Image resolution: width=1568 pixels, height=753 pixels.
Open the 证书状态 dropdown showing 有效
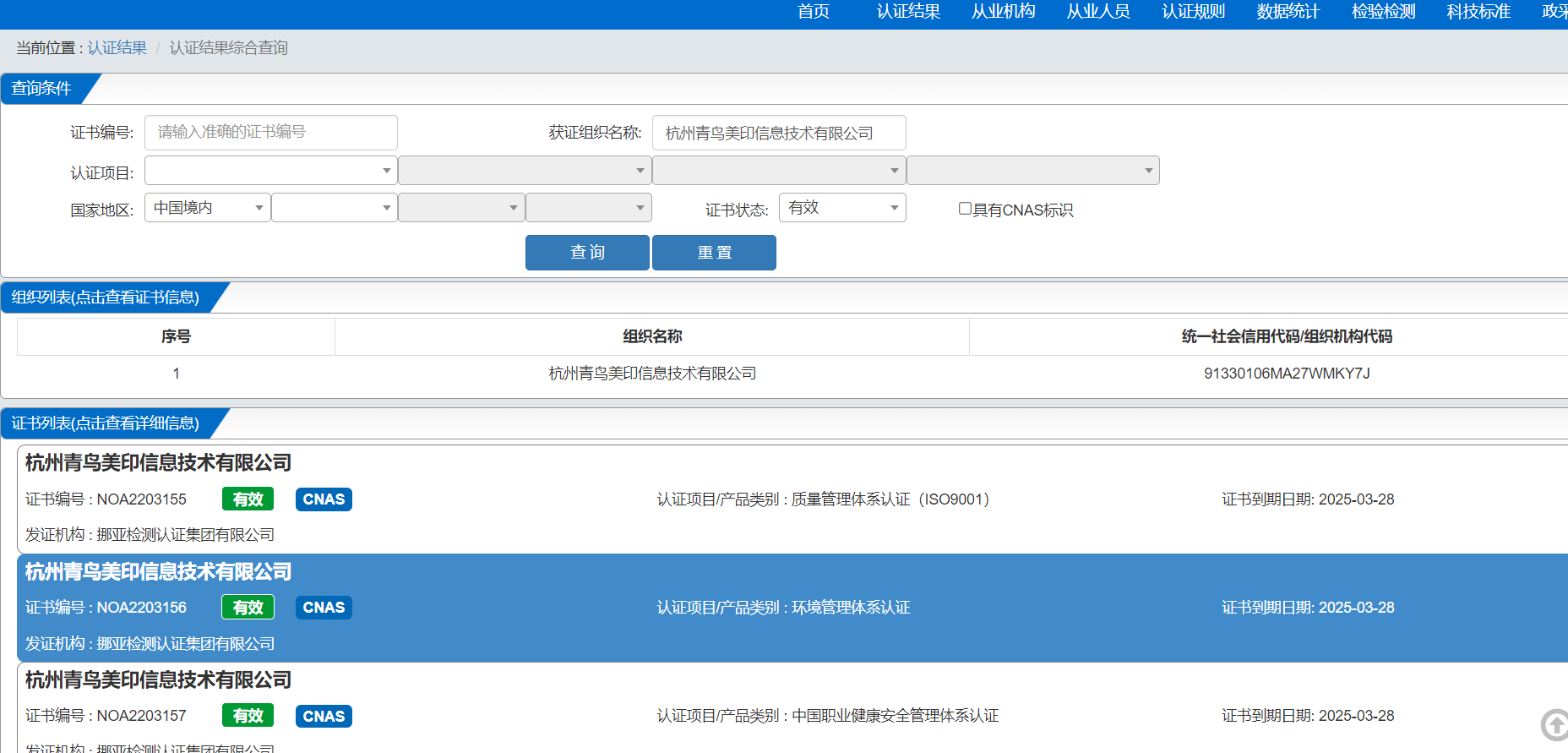[842, 208]
